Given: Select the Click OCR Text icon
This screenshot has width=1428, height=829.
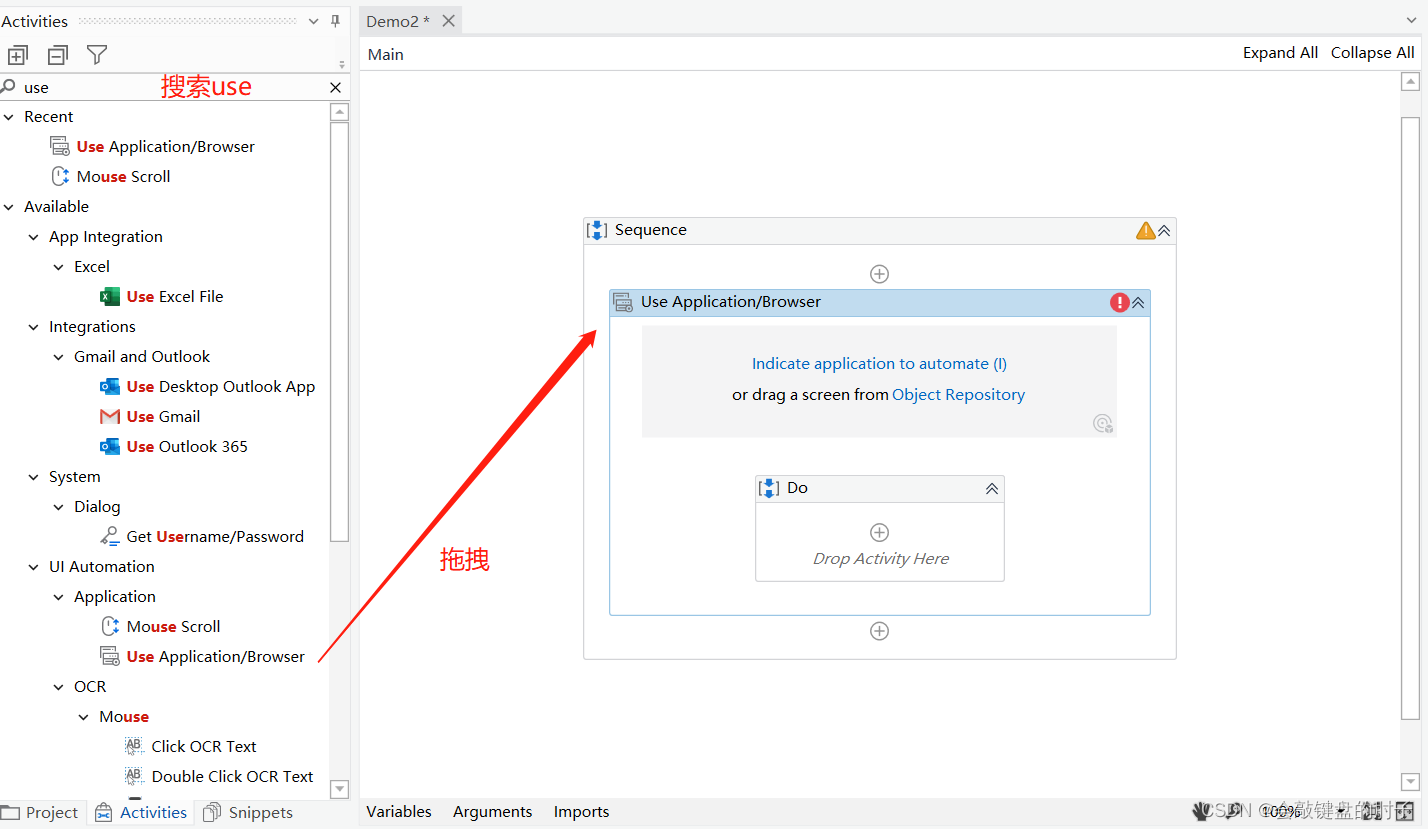Looking at the screenshot, I should [134, 746].
